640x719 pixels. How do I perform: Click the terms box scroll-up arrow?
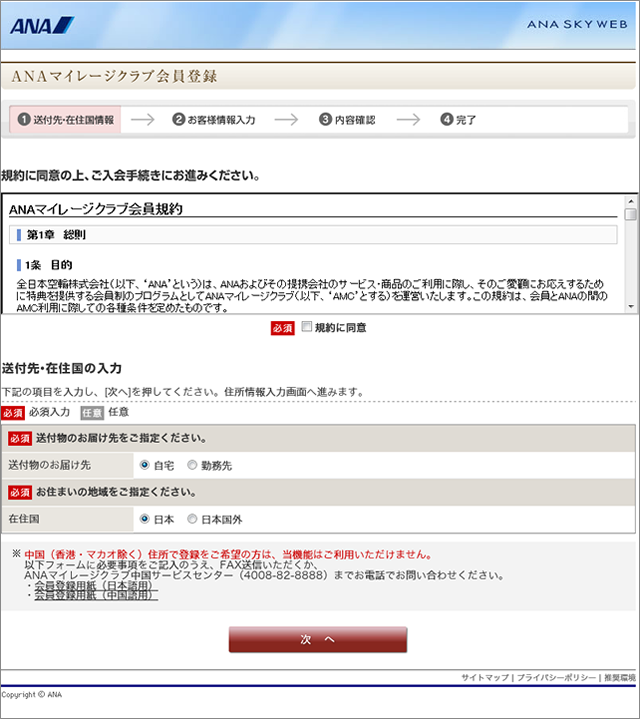tap(631, 201)
